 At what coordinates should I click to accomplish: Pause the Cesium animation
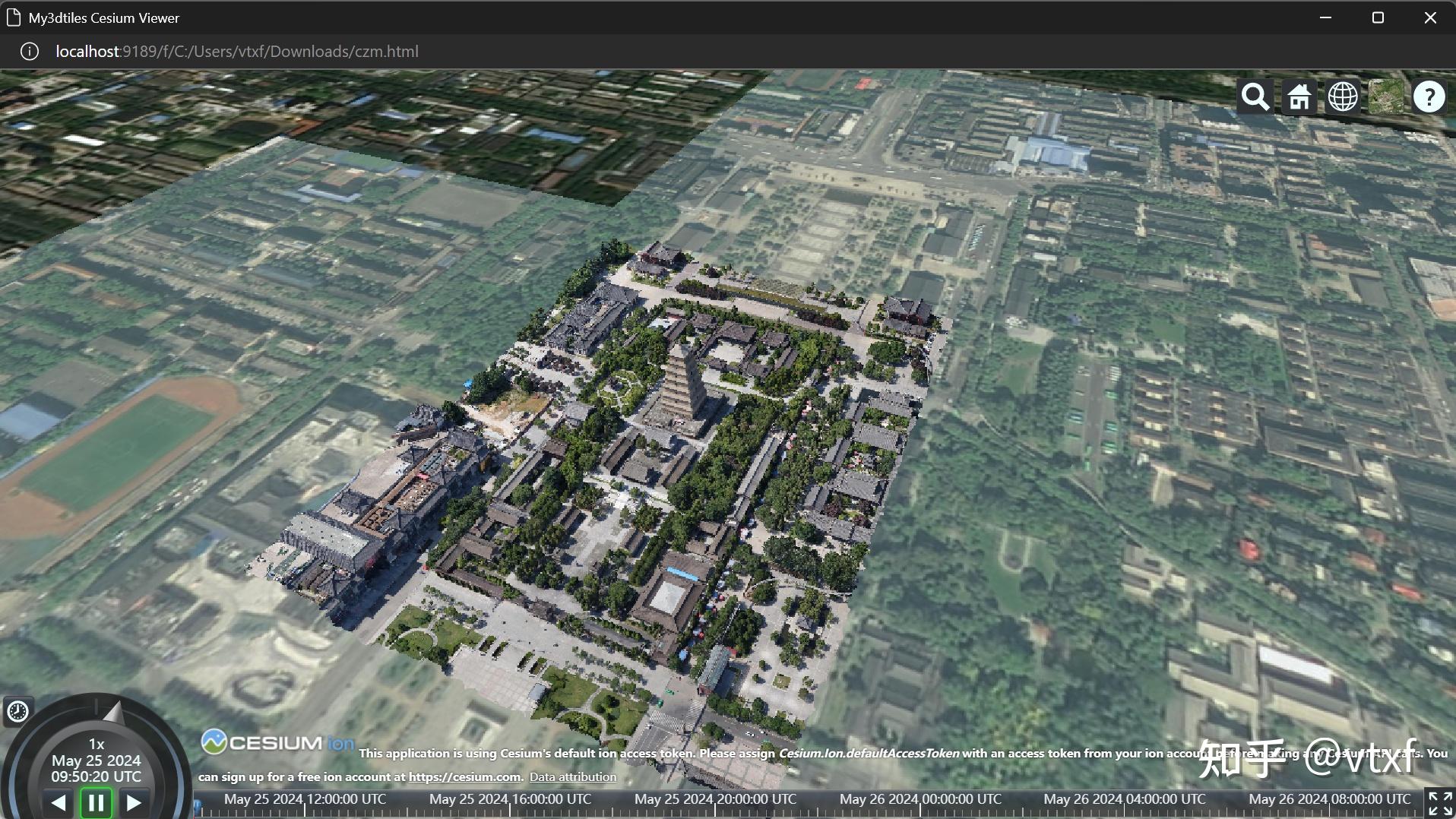click(x=97, y=802)
